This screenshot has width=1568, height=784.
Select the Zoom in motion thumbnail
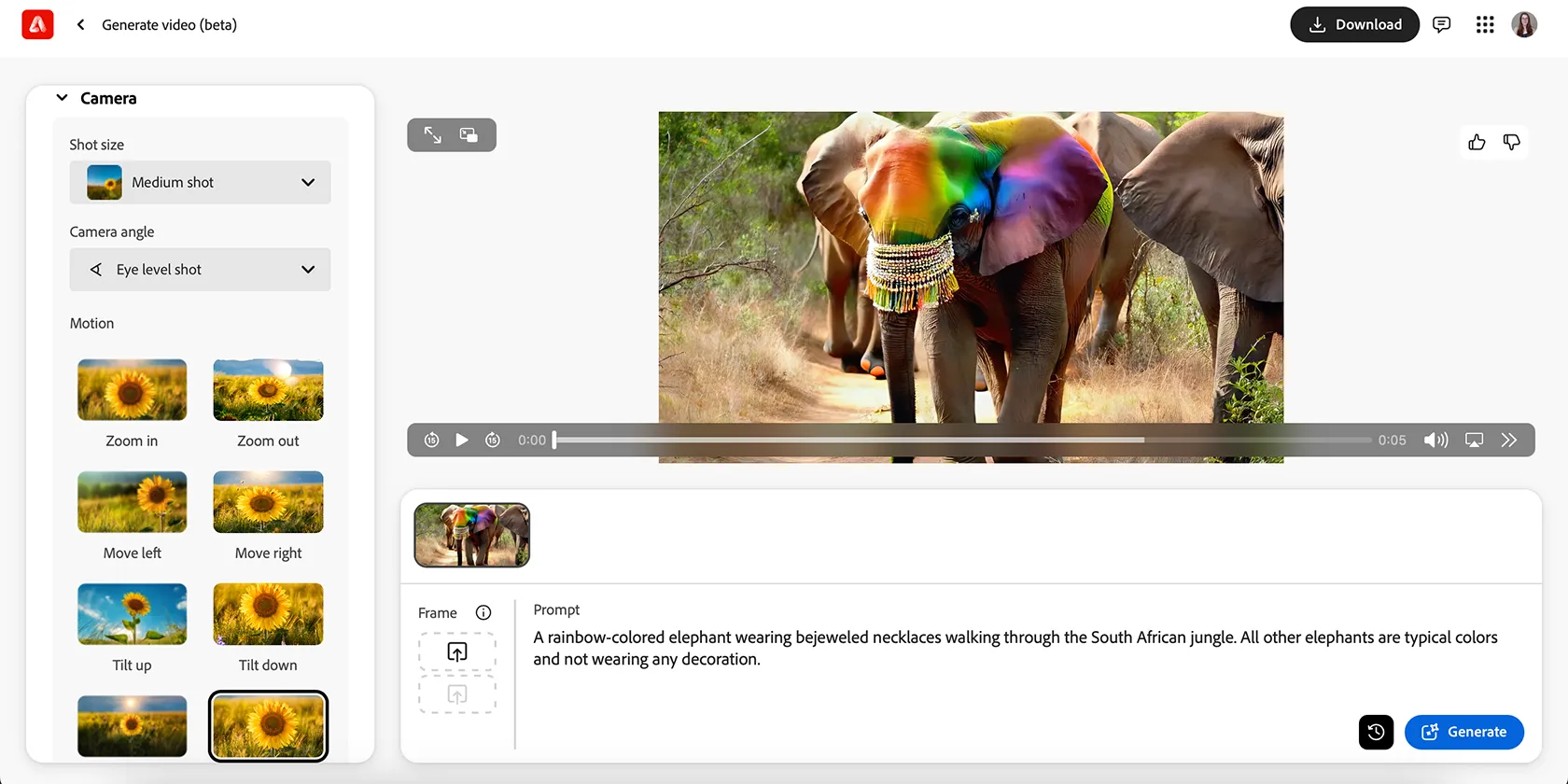click(x=132, y=390)
